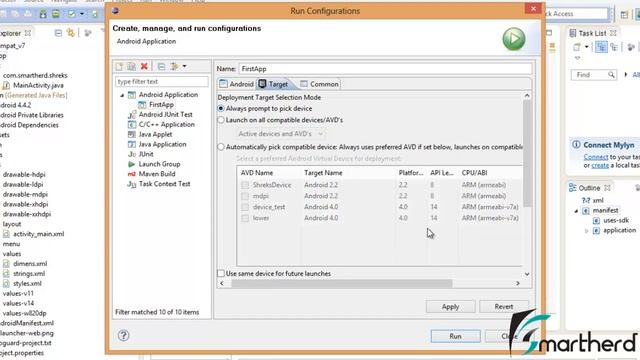Click the filter launch configurations icon
This screenshot has height=360, width=640.
pyautogui.click(x=175, y=66)
